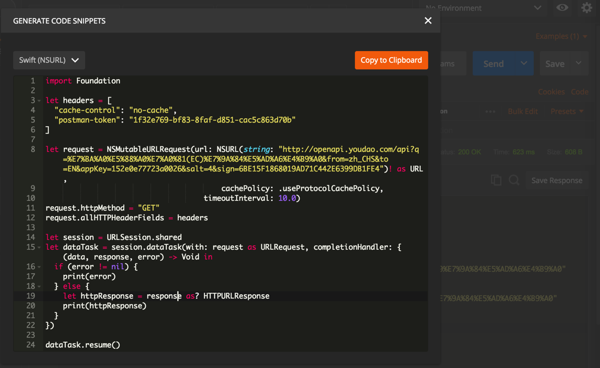Close the Generate Code Snippets dialog
Screen dimensions: 600x368
click(x=428, y=21)
